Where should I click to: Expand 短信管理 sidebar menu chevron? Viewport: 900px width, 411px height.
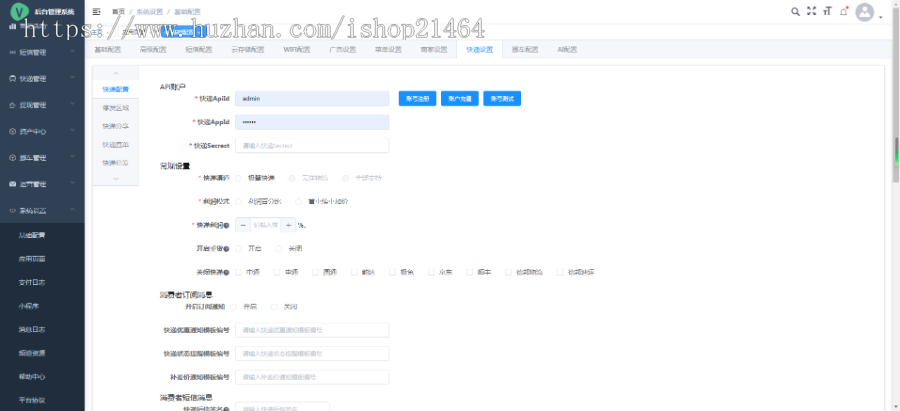[x=72, y=52]
